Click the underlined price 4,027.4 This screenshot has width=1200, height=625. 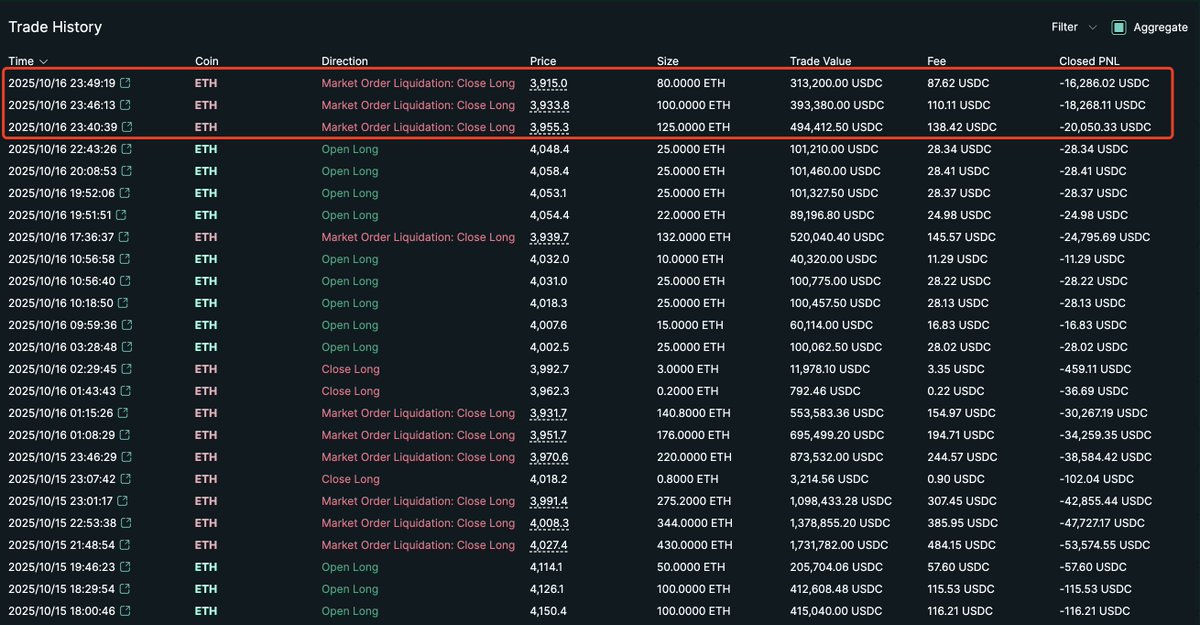[x=548, y=545]
